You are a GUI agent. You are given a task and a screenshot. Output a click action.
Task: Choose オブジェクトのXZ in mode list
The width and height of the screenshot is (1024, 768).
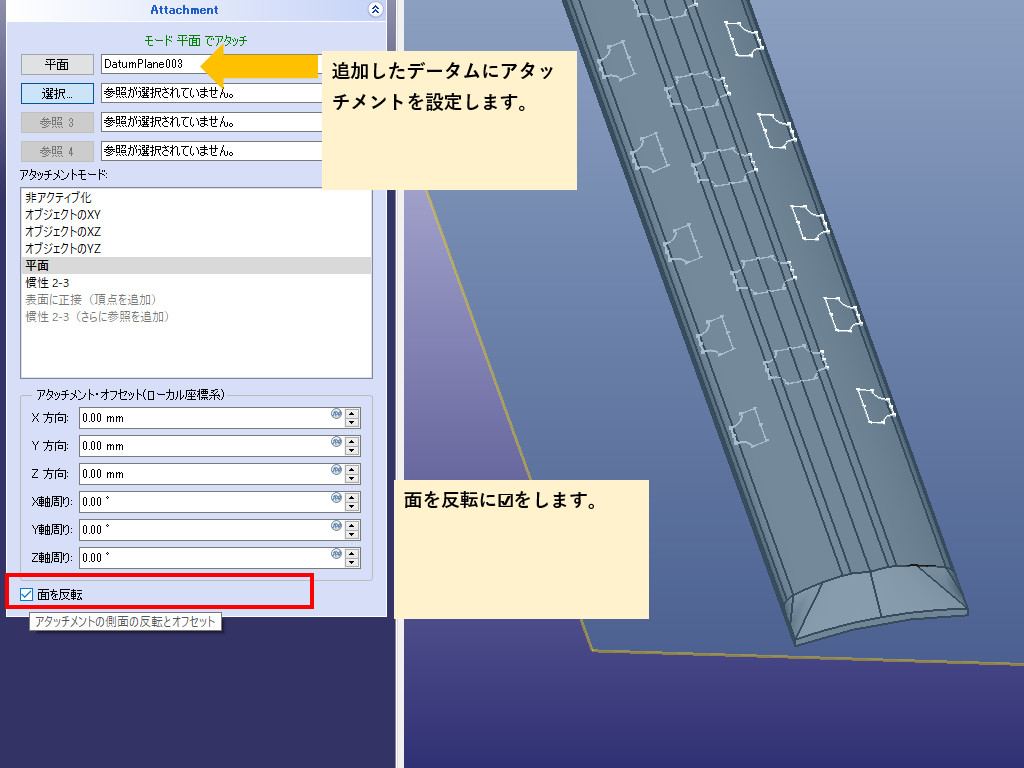click(x=63, y=232)
